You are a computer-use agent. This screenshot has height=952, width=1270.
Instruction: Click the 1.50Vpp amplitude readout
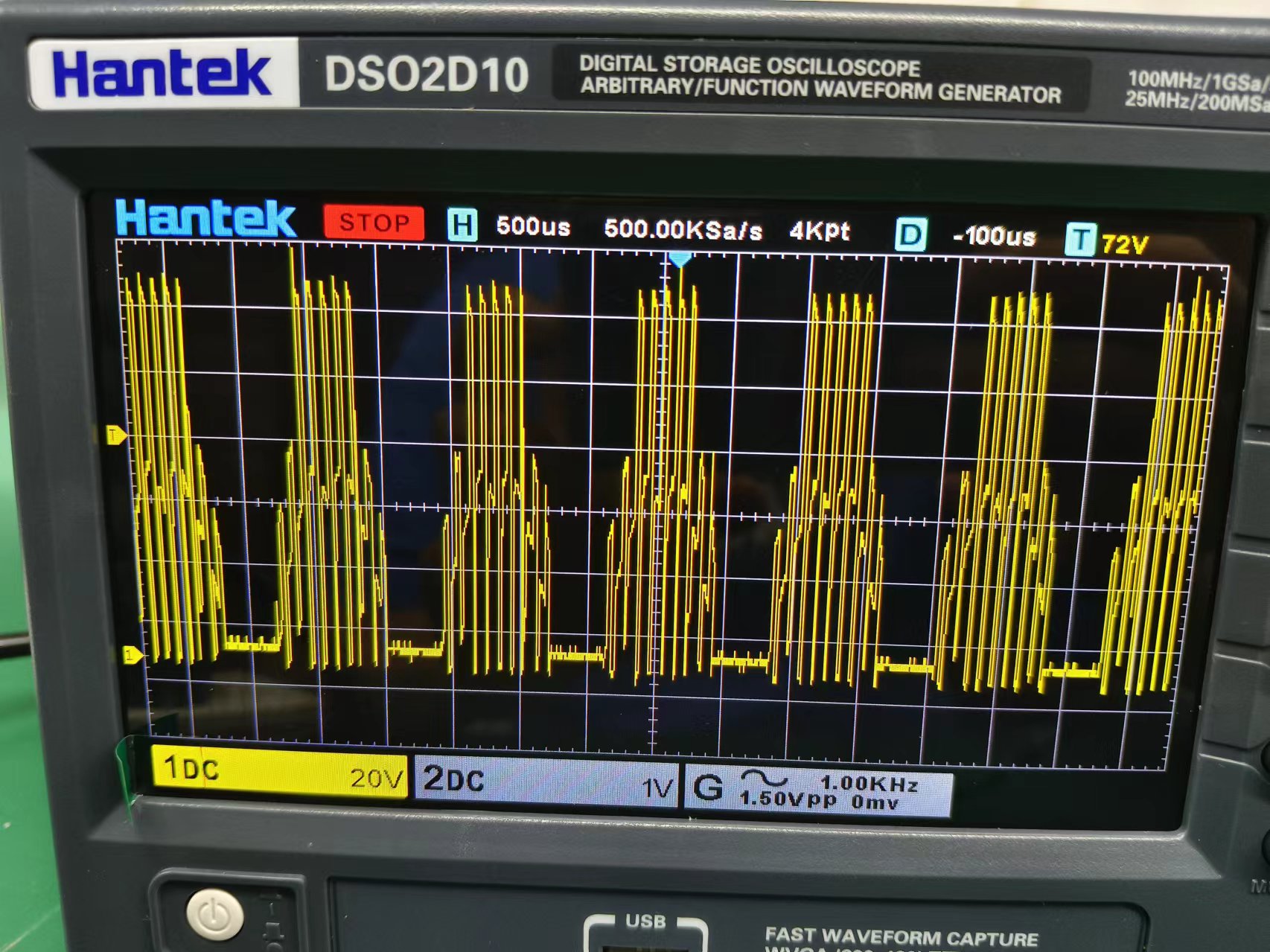(788, 801)
